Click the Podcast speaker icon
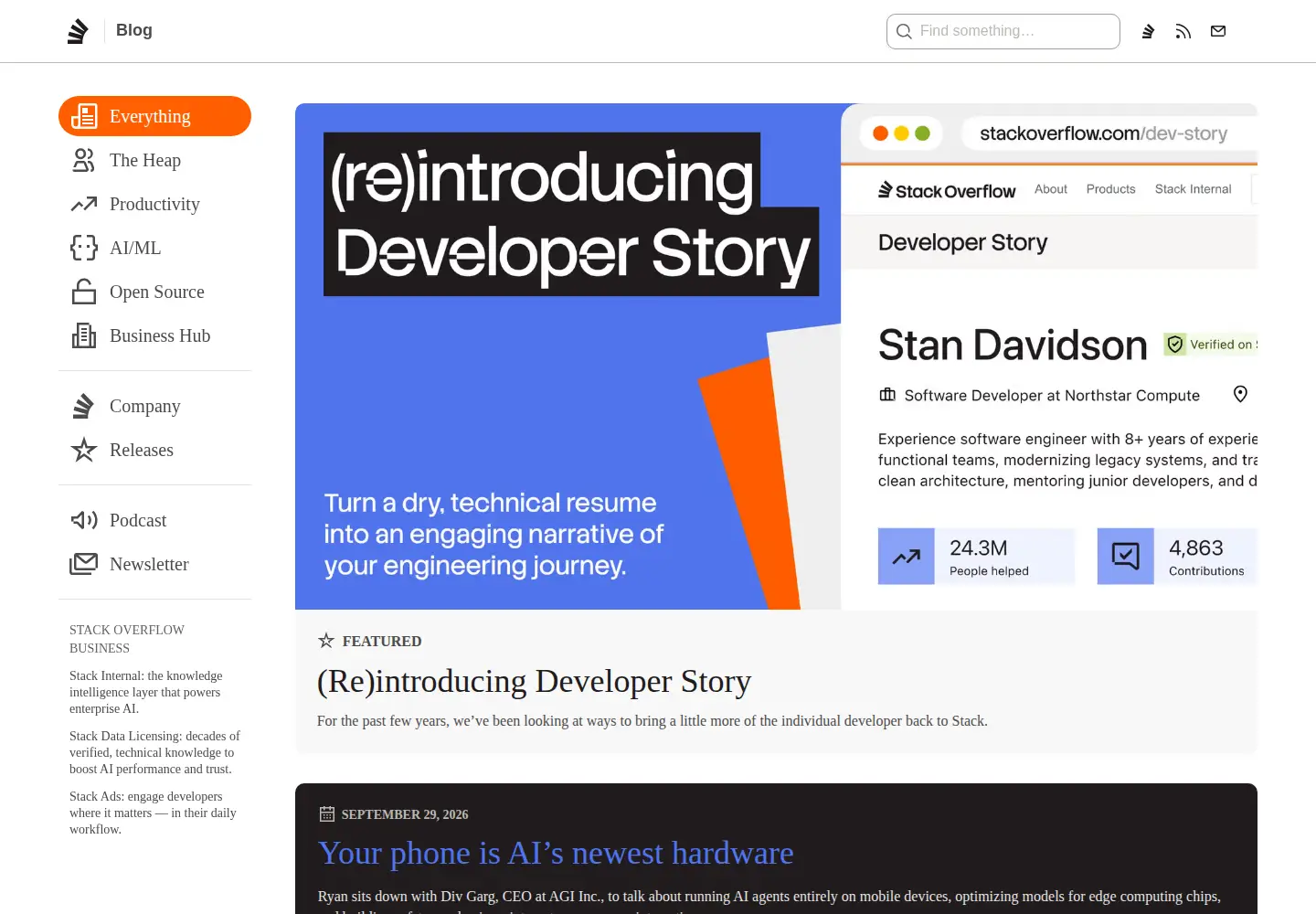 [84, 520]
